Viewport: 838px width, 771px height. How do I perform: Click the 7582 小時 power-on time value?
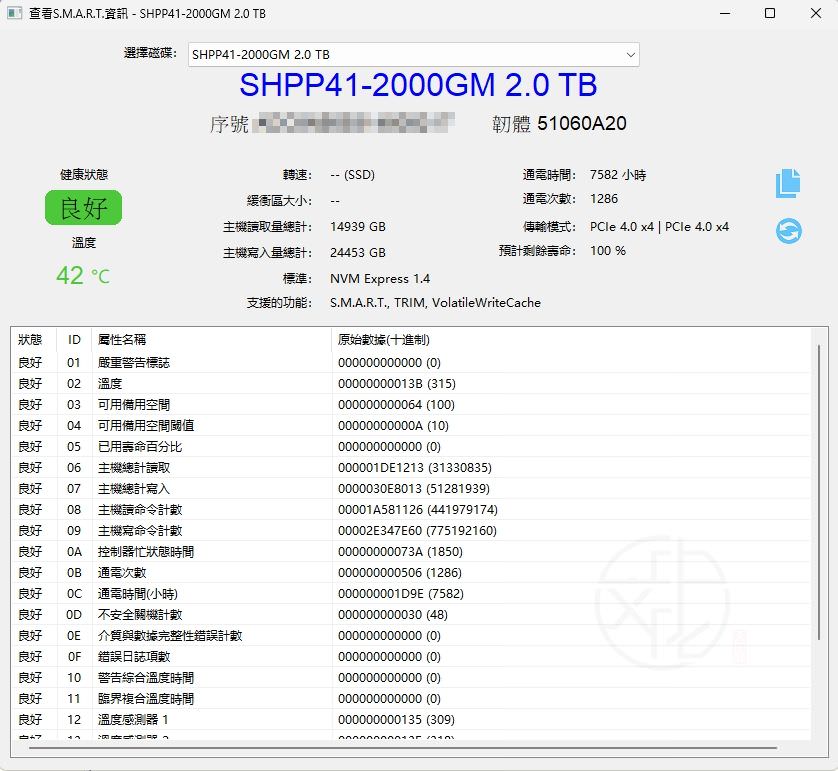point(618,175)
